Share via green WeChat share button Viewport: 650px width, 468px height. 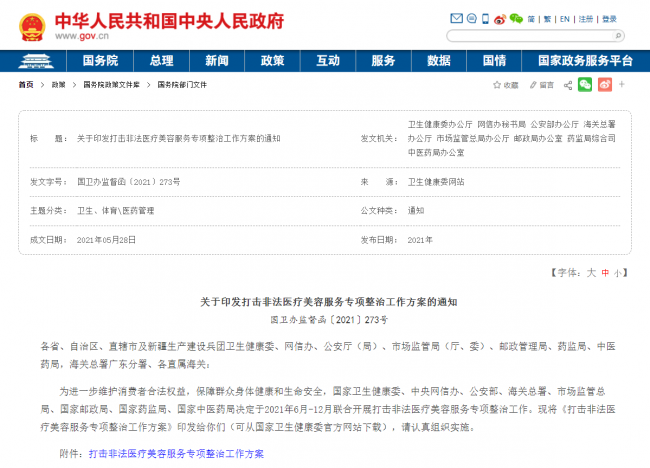click(585, 85)
